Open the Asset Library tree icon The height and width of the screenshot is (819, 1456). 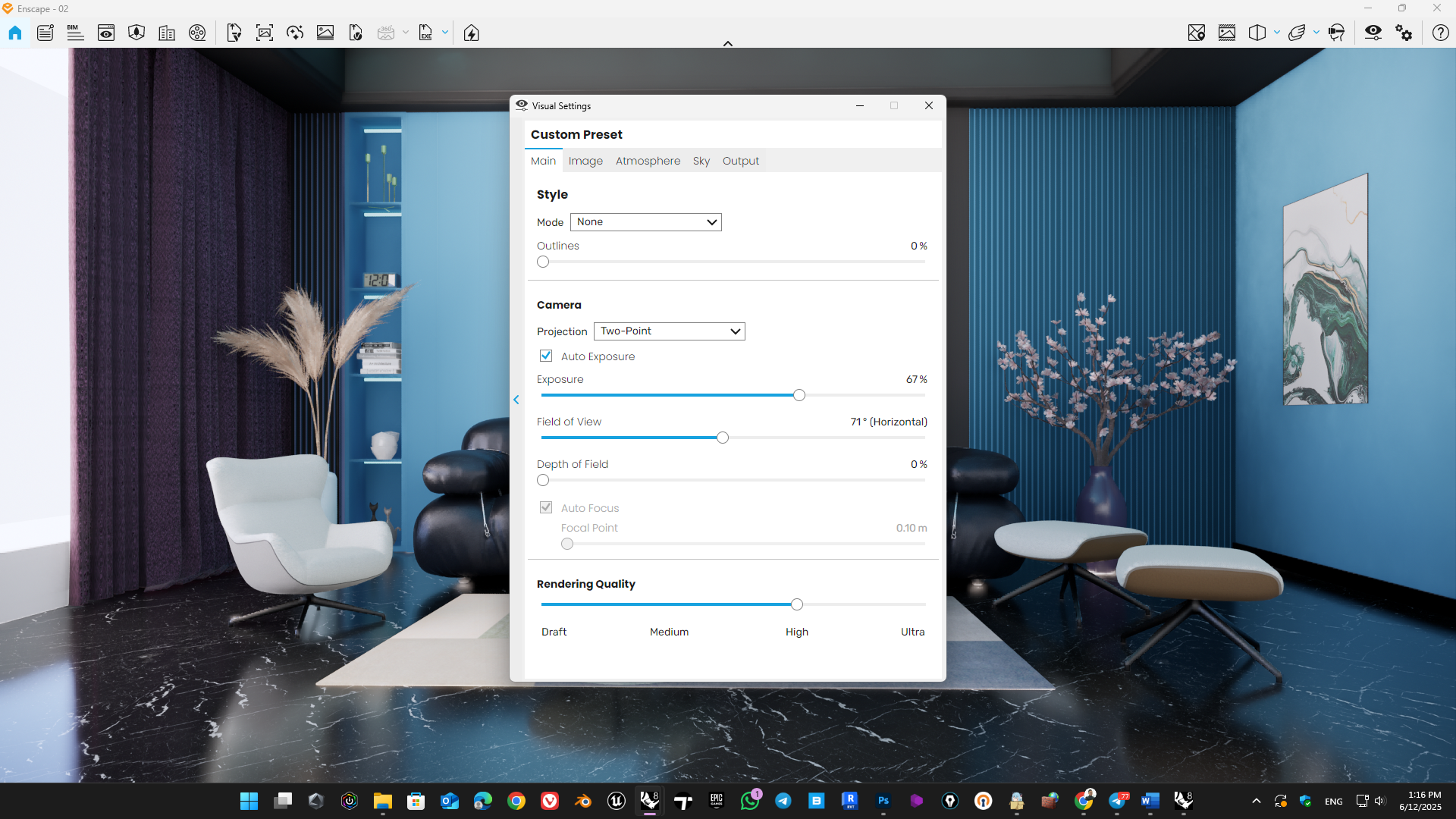click(136, 33)
